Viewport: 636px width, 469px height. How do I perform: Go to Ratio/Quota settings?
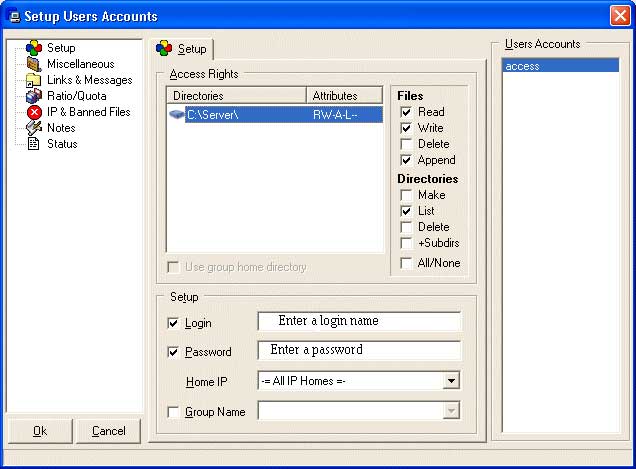(x=77, y=96)
